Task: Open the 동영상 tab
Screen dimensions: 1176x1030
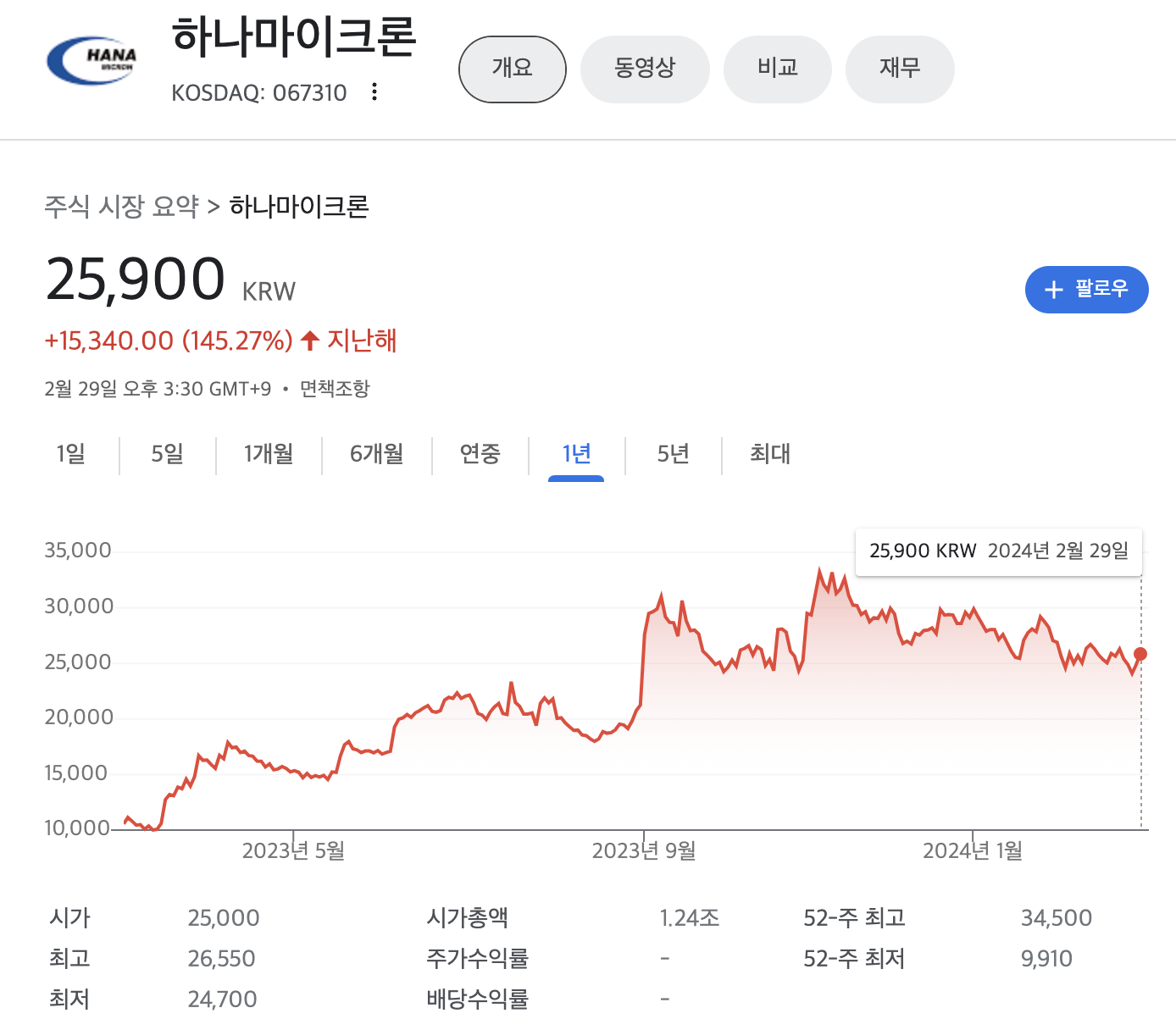Action: pos(645,69)
